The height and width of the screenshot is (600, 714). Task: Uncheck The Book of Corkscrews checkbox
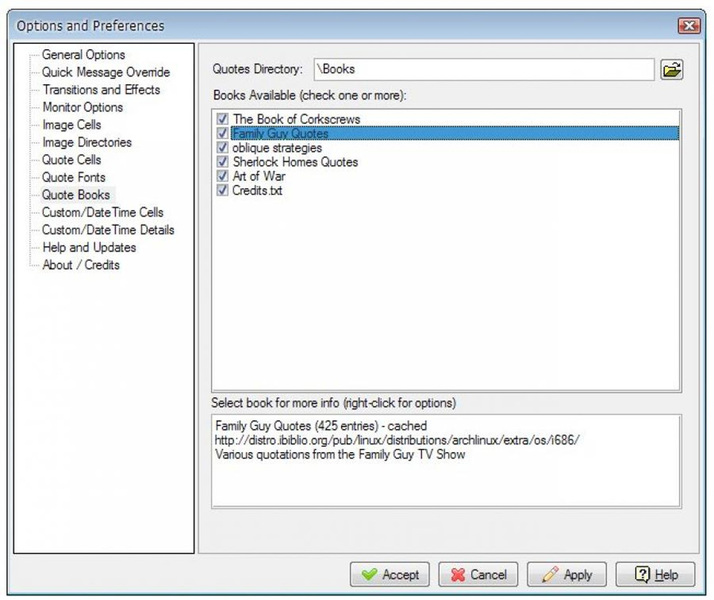[222, 119]
